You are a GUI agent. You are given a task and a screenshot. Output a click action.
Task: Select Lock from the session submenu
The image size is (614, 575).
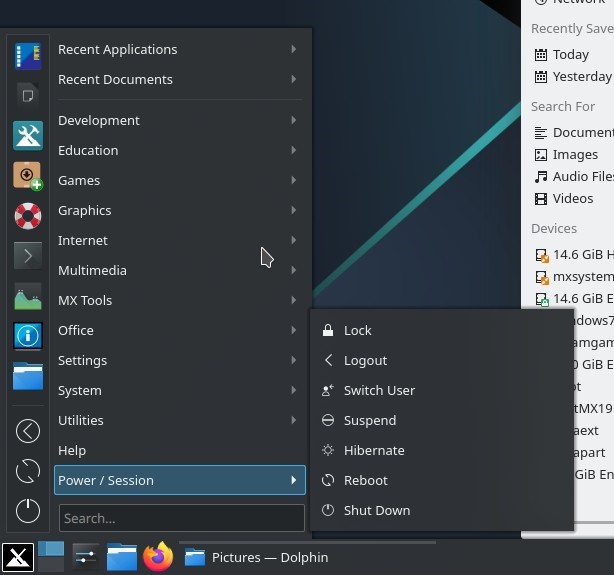tap(357, 330)
